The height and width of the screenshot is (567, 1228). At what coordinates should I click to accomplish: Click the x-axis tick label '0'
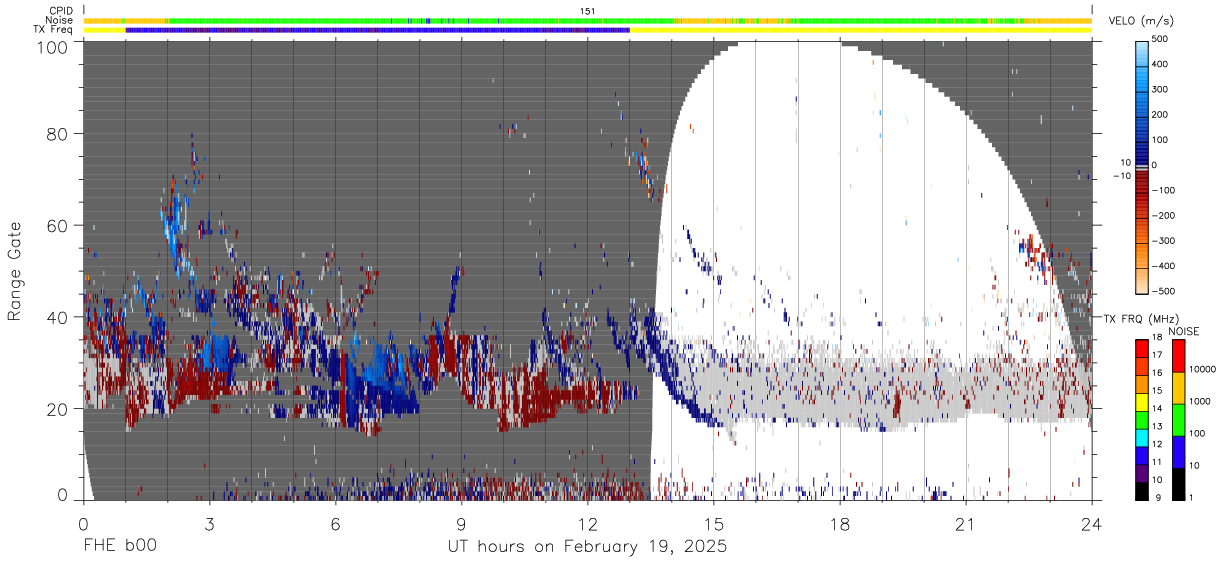[83, 524]
